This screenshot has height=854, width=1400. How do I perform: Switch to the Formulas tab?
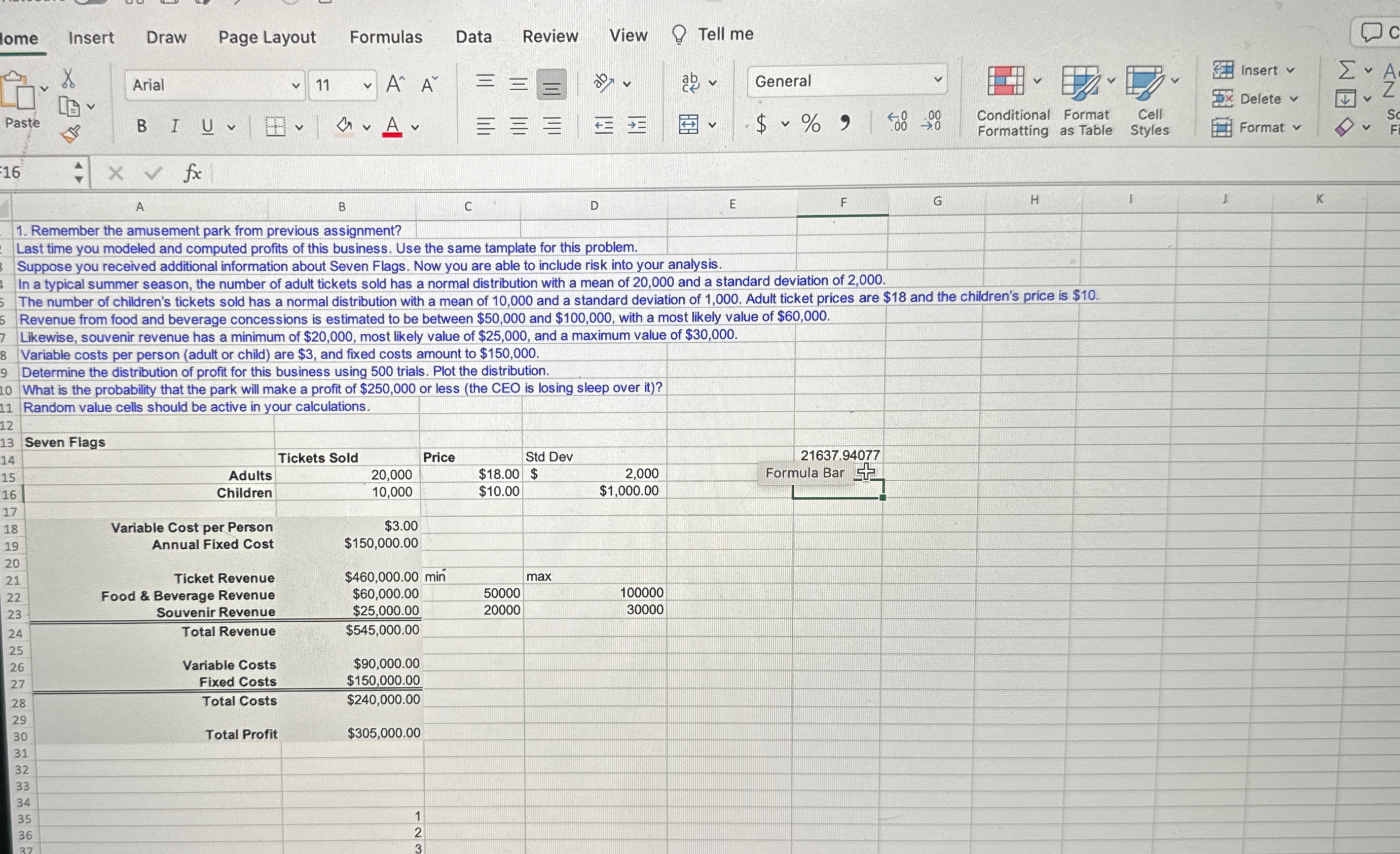(x=386, y=37)
